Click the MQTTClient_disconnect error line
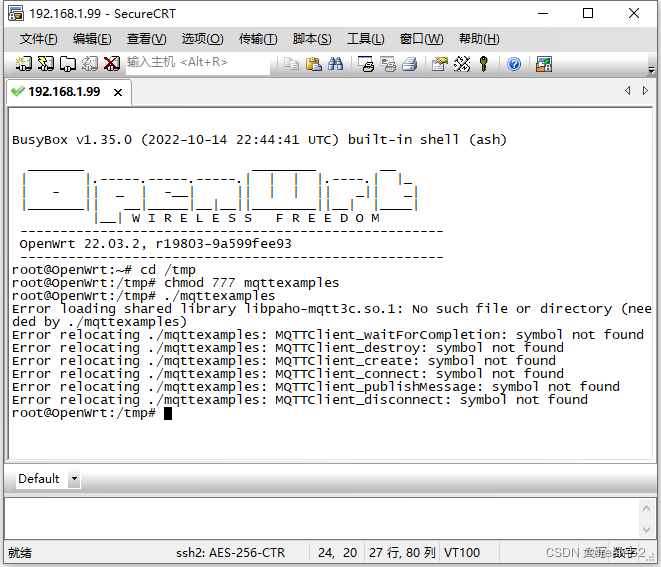 300,400
